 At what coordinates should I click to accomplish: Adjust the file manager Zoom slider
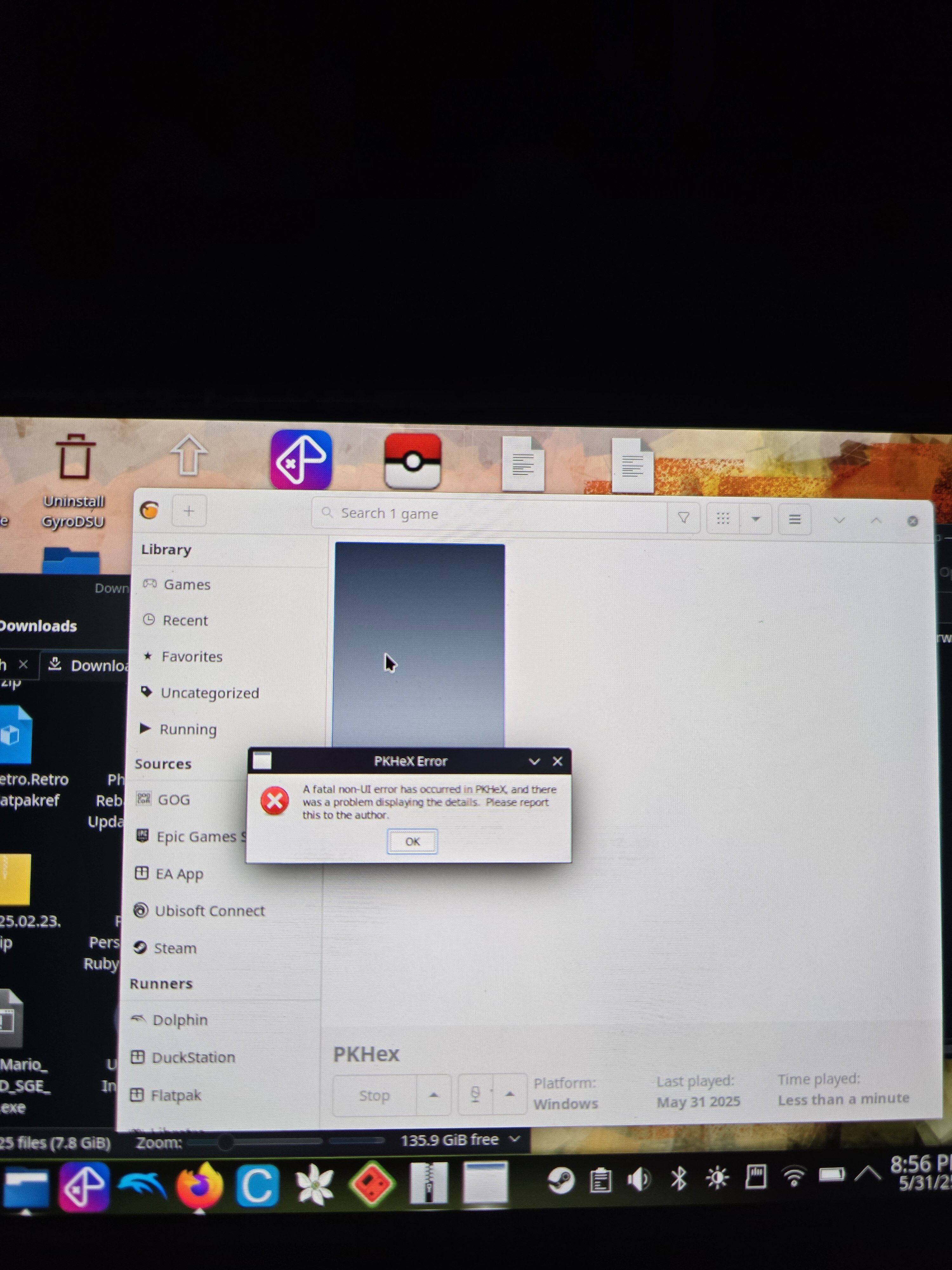pos(226,1142)
